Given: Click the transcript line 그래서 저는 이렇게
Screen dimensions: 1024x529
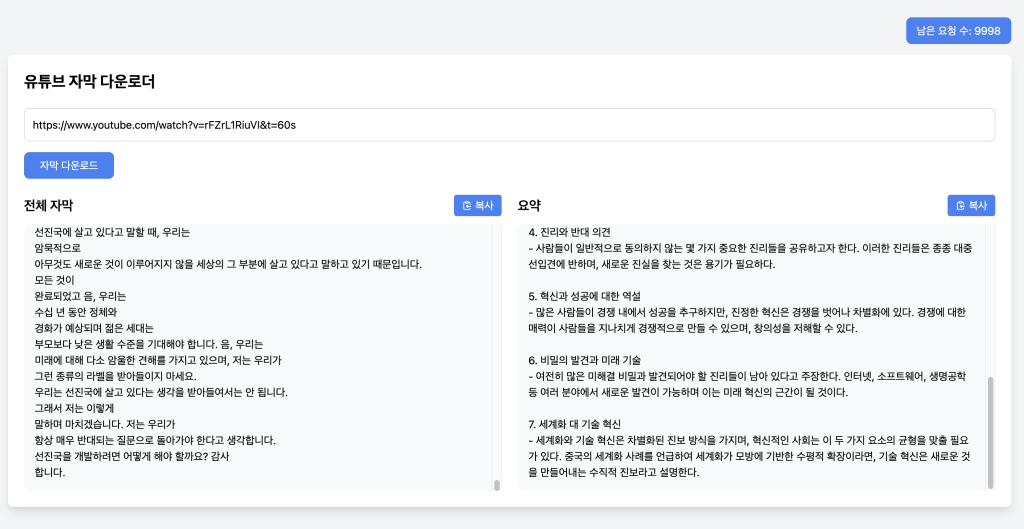Looking at the screenshot, I should click(x=74, y=408).
